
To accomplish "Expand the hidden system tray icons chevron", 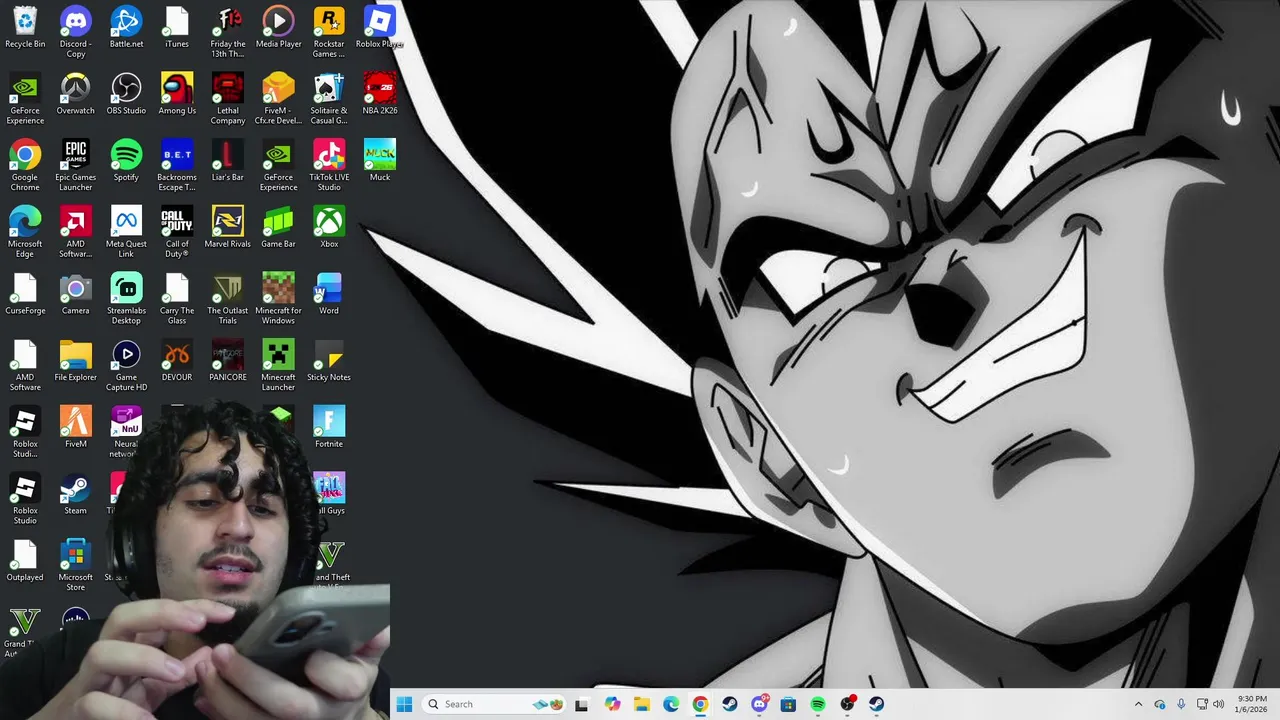I will pos(1138,704).
